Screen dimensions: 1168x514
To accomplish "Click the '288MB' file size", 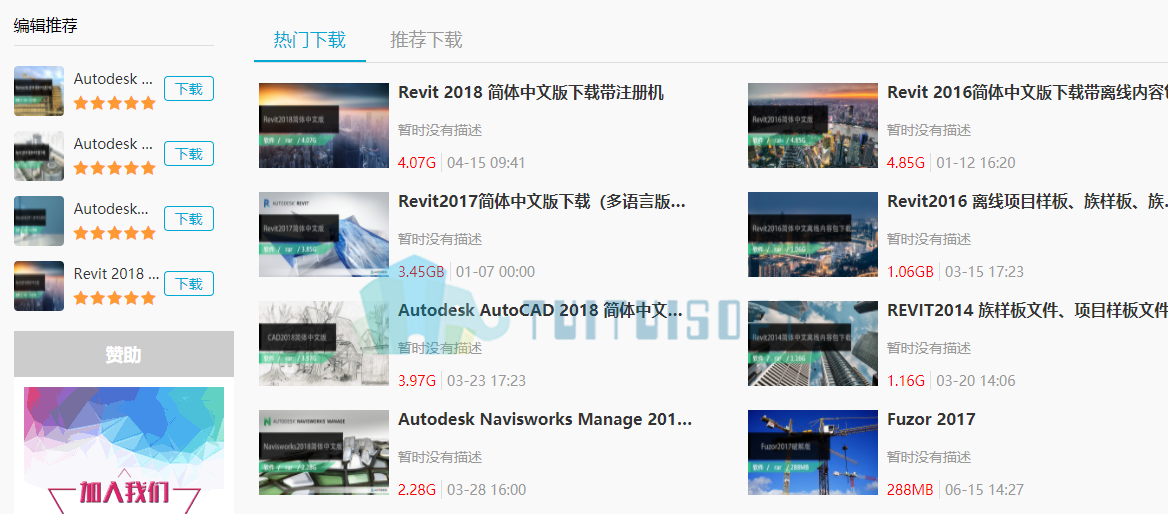I will [910, 489].
